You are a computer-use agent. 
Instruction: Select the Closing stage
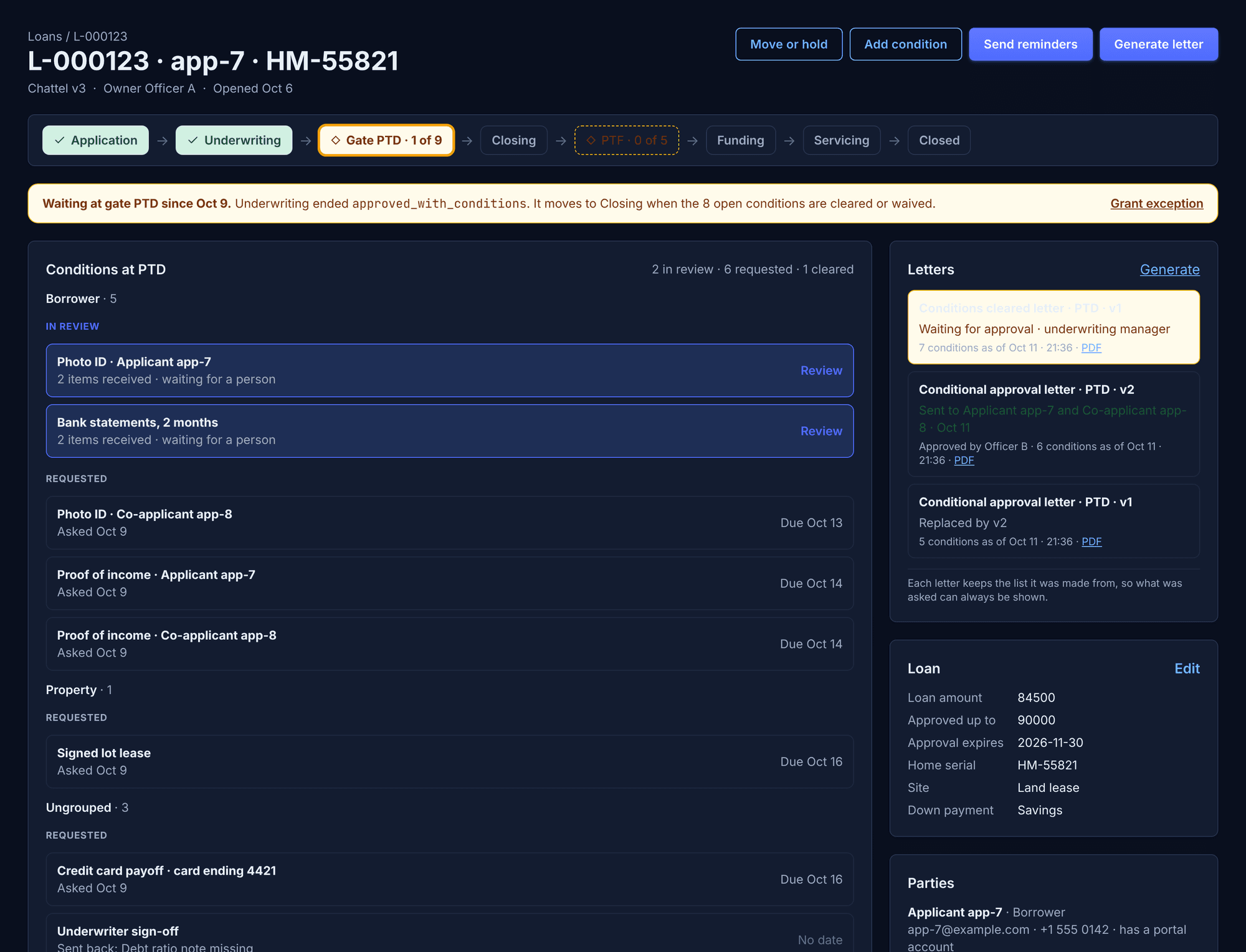pos(513,140)
